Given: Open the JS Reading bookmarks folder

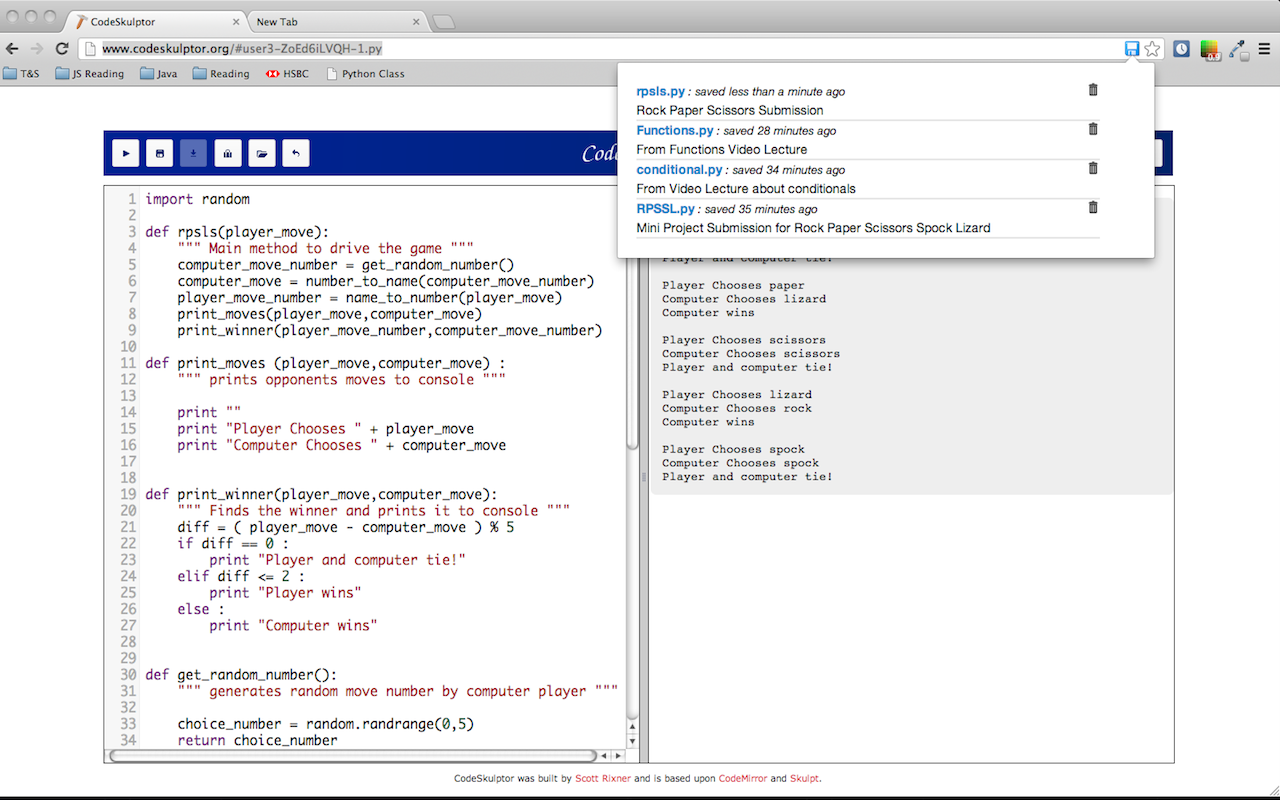Looking at the screenshot, I should pos(90,73).
